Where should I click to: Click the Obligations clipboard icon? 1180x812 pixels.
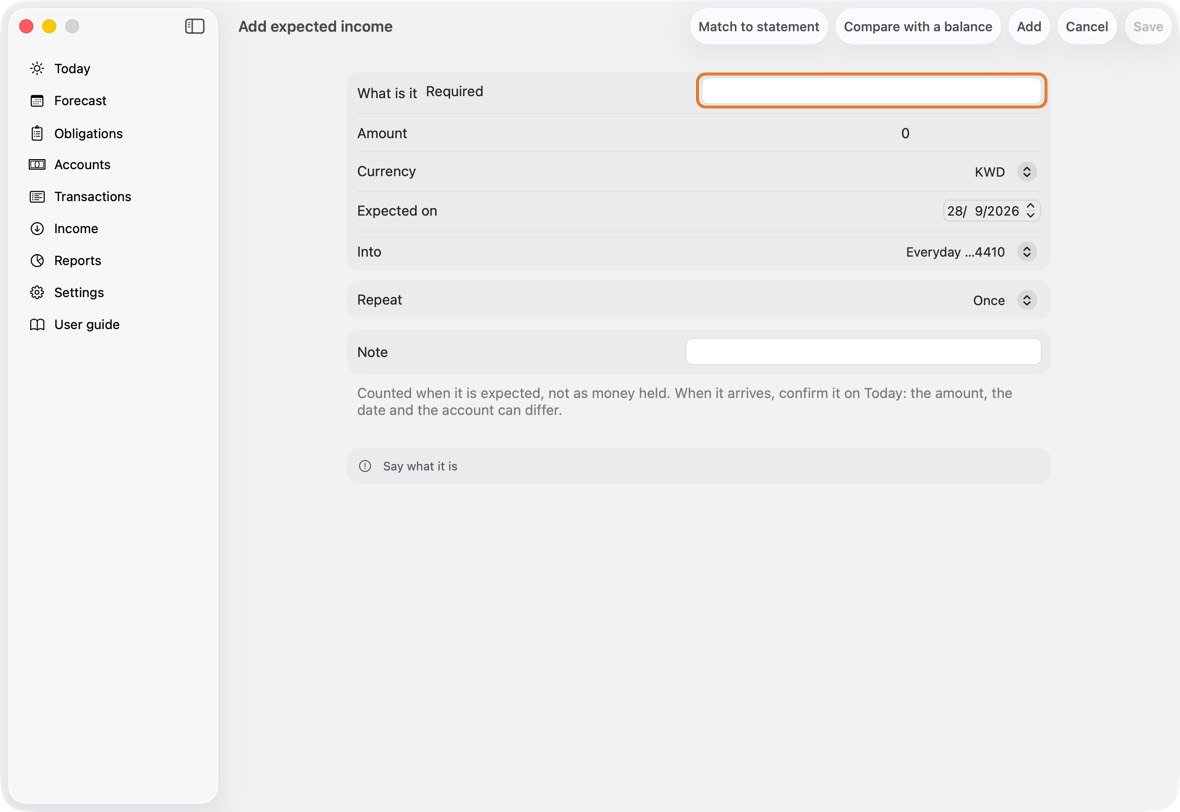(37, 133)
